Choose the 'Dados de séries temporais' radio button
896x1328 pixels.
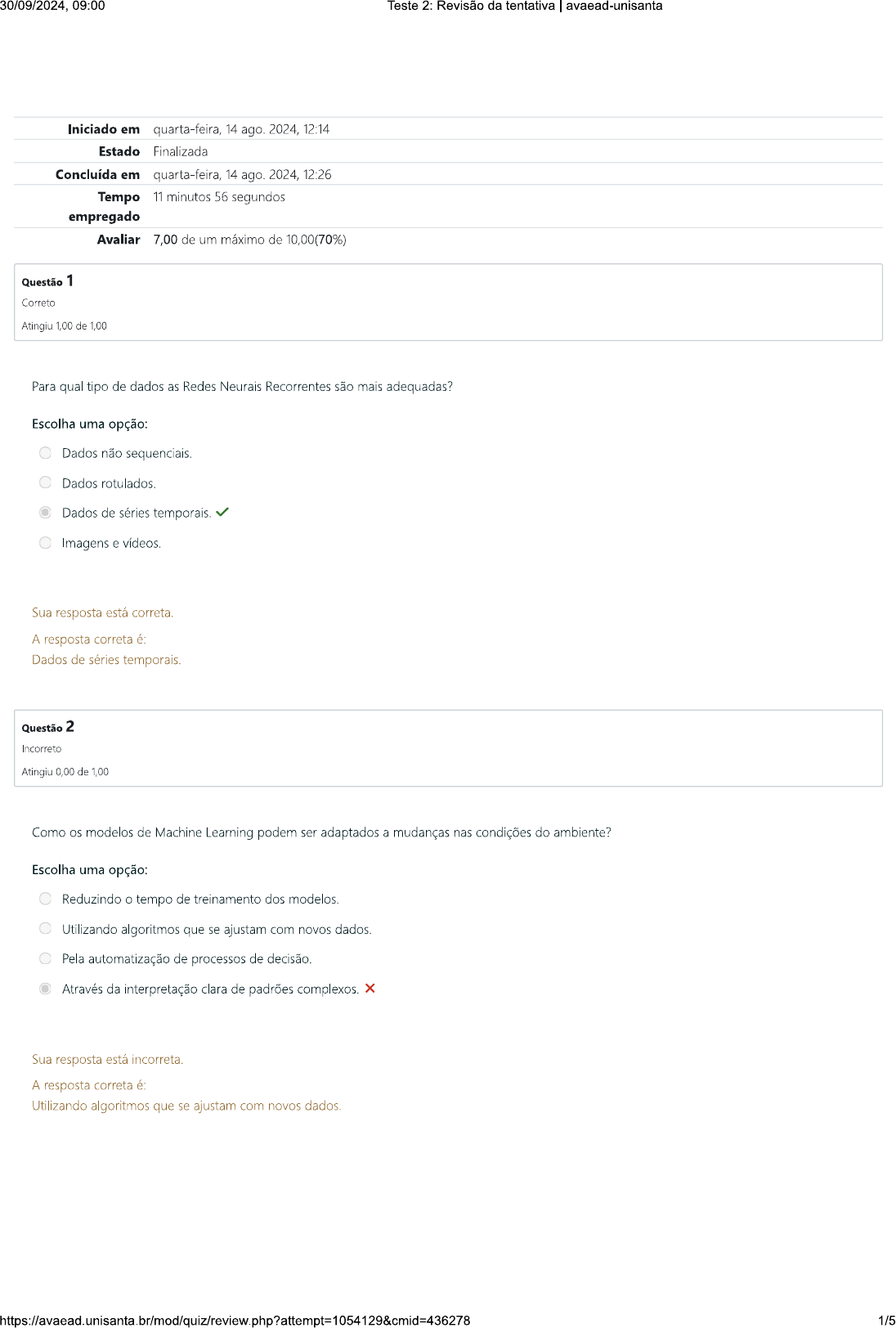pos(46,513)
